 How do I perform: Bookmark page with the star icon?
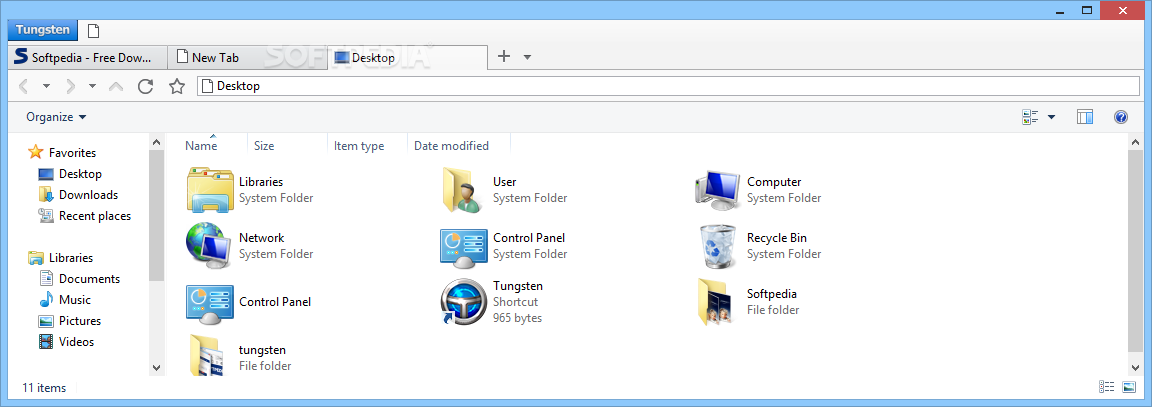point(177,87)
